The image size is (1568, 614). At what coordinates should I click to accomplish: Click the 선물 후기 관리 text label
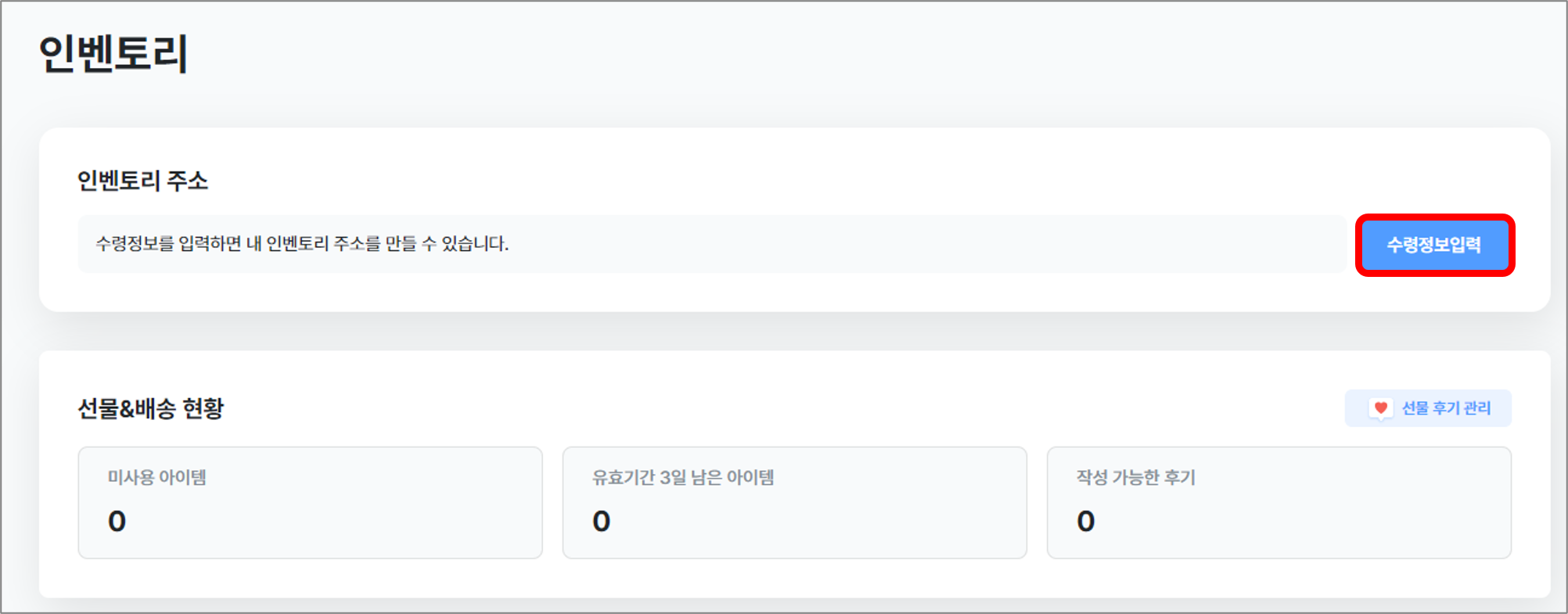tap(1446, 408)
